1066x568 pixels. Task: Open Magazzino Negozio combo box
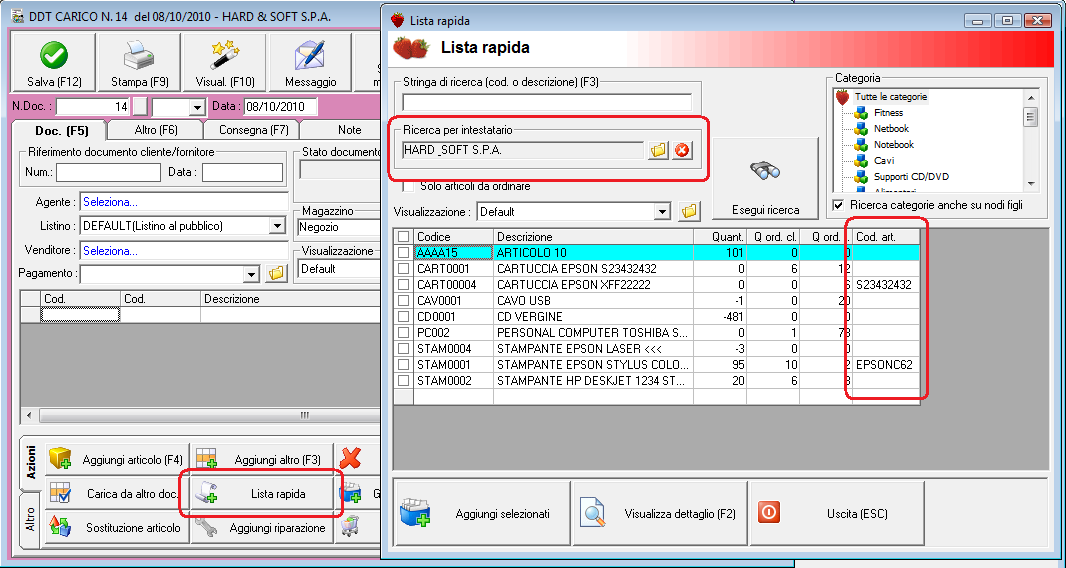pos(339,227)
